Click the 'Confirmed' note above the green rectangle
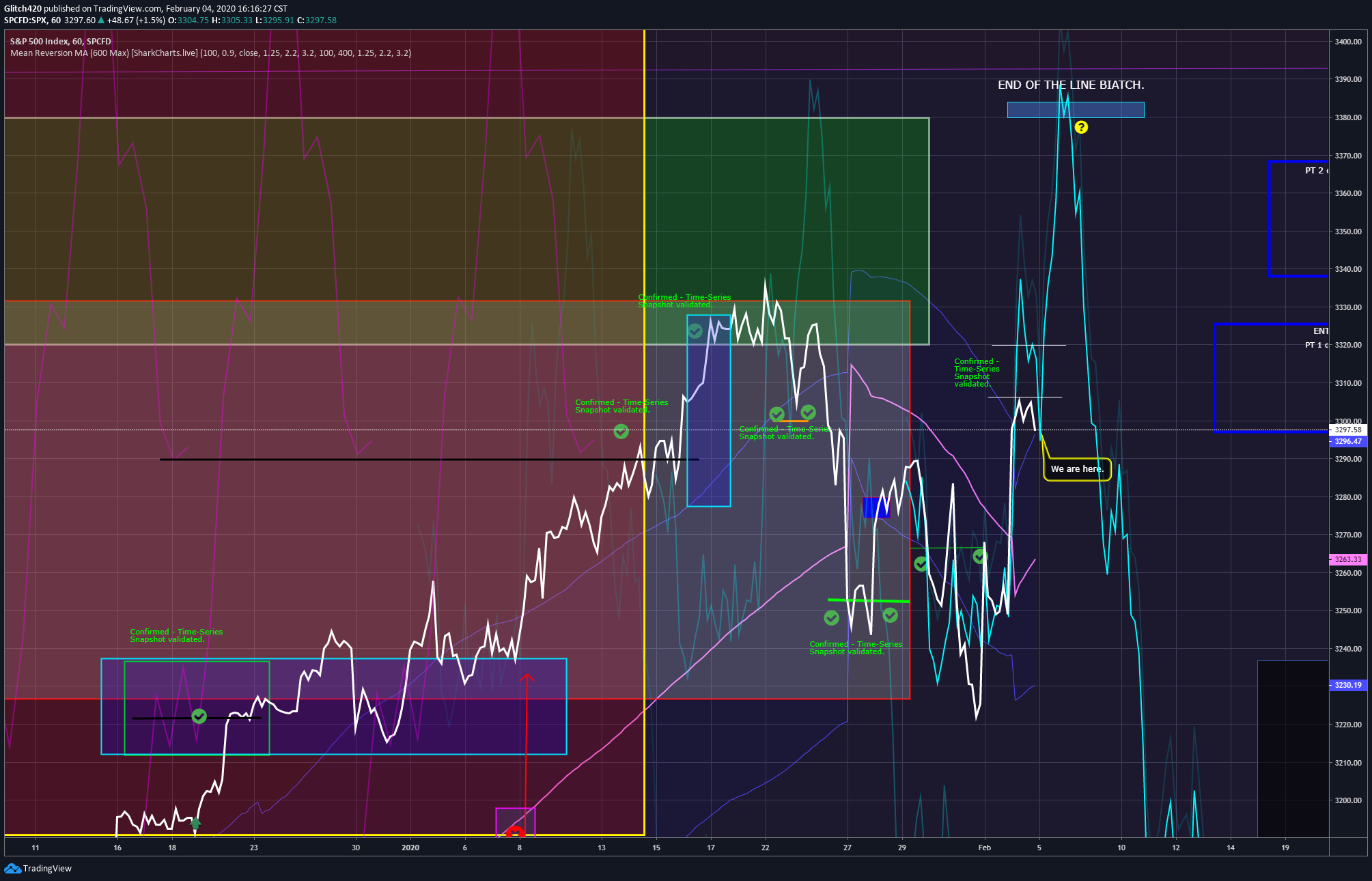Screen dimensions: 1372x881 click(x=176, y=635)
